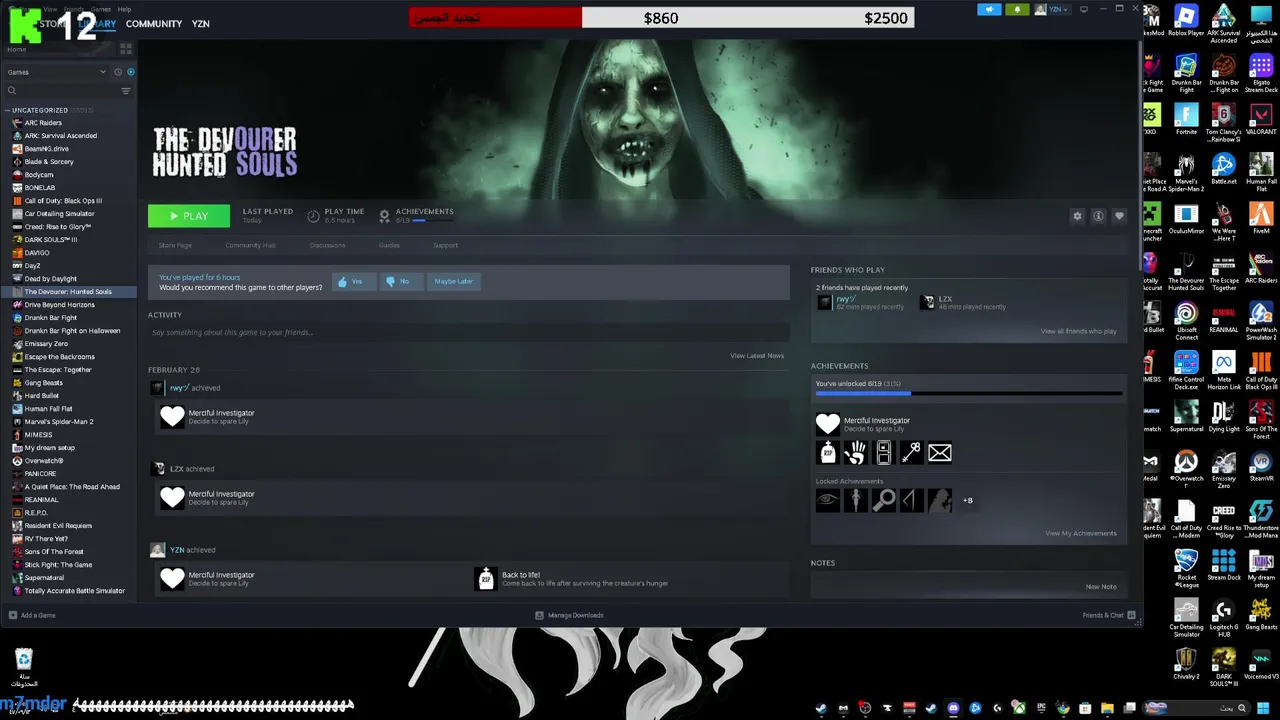Select Totally Accurate Battle Simulator in list
Viewport: 1280px width, 720px height.
point(74,591)
